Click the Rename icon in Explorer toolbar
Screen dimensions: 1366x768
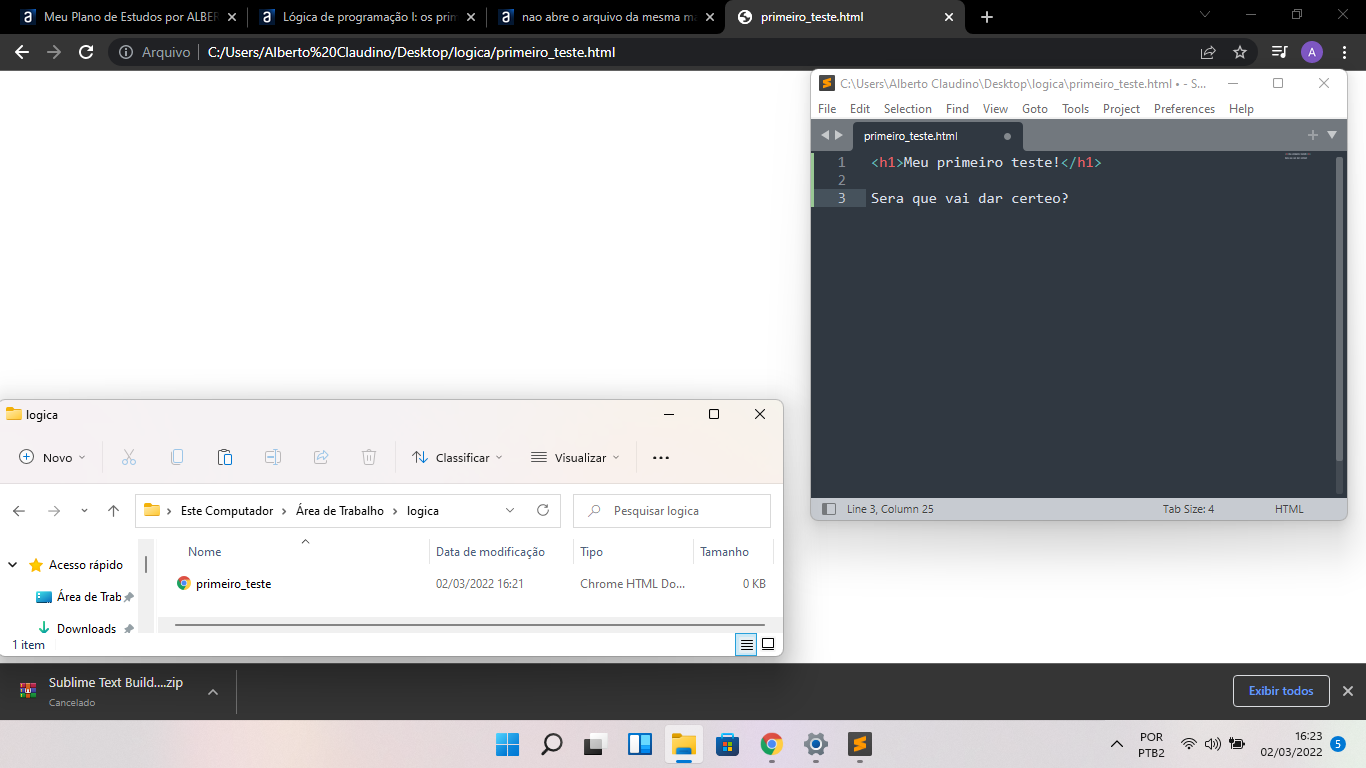[273, 457]
